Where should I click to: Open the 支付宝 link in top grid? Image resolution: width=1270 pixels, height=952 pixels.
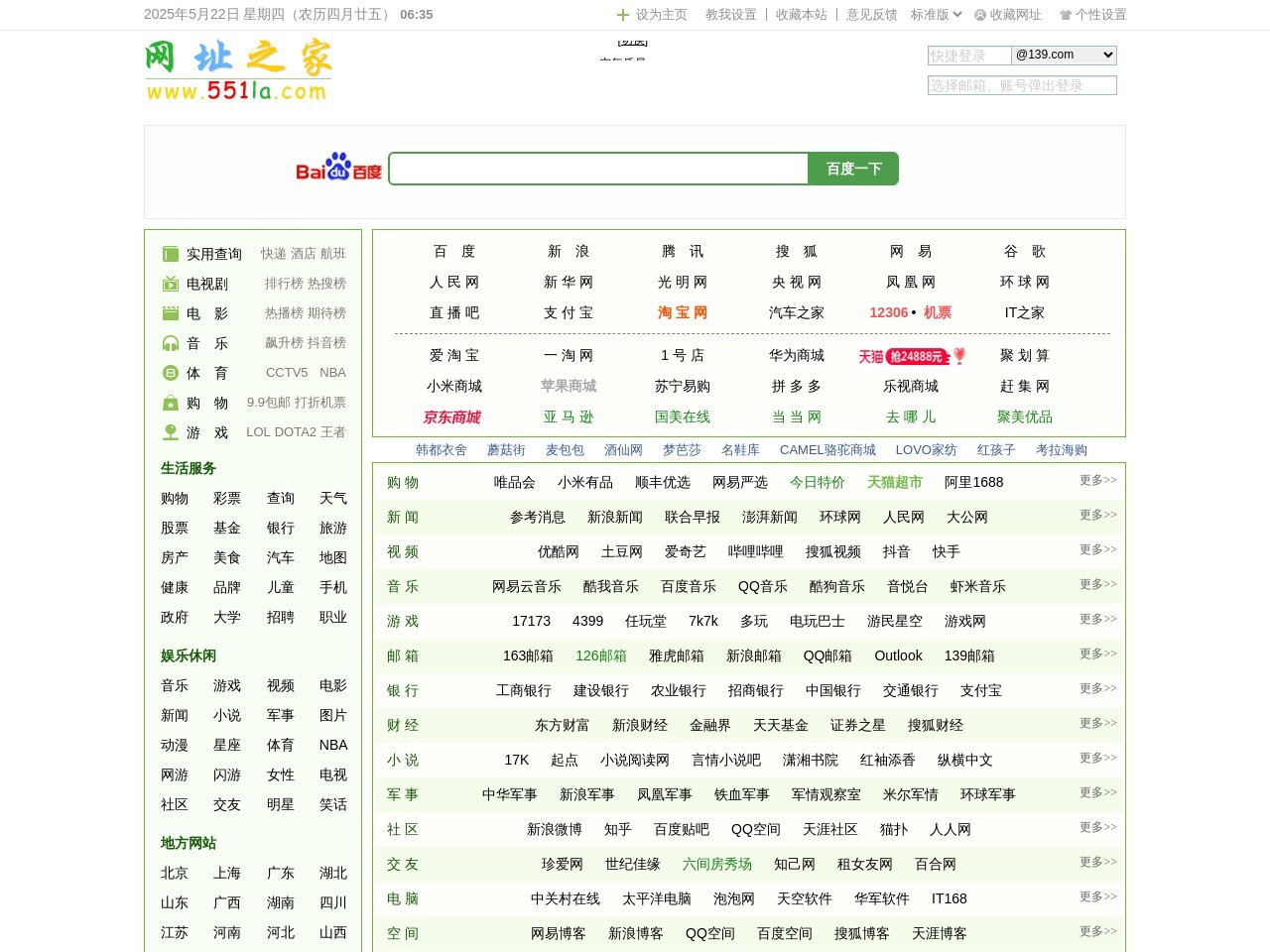[569, 312]
